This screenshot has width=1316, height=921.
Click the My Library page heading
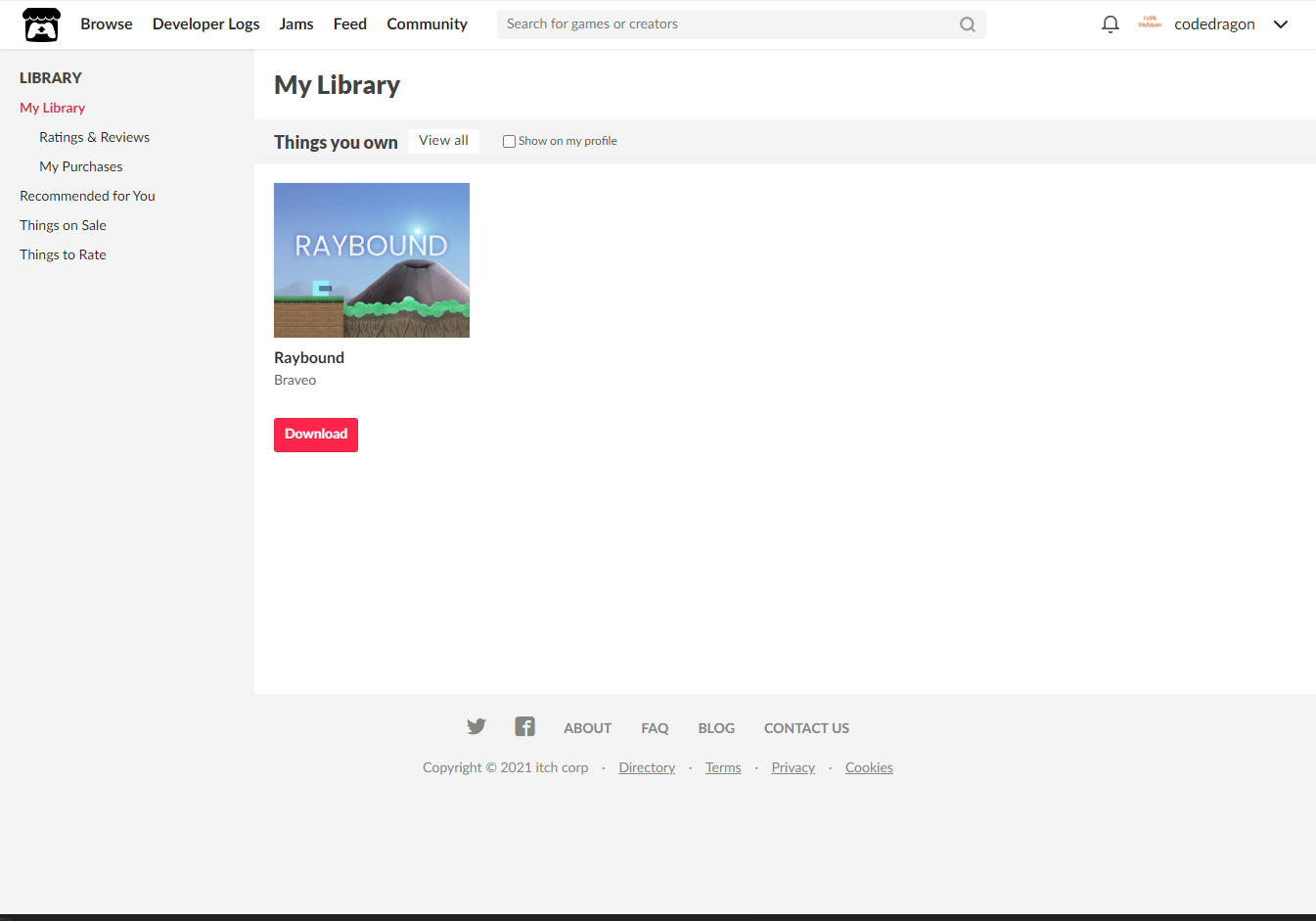click(x=337, y=85)
